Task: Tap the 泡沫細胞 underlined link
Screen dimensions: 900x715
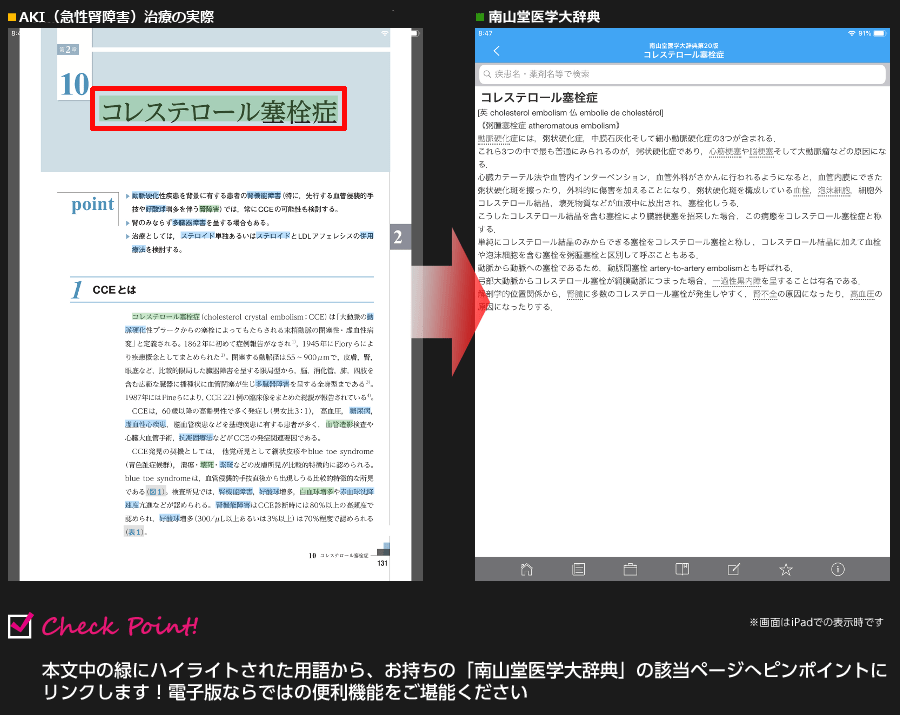Action: pyautogui.click(x=834, y=191)
